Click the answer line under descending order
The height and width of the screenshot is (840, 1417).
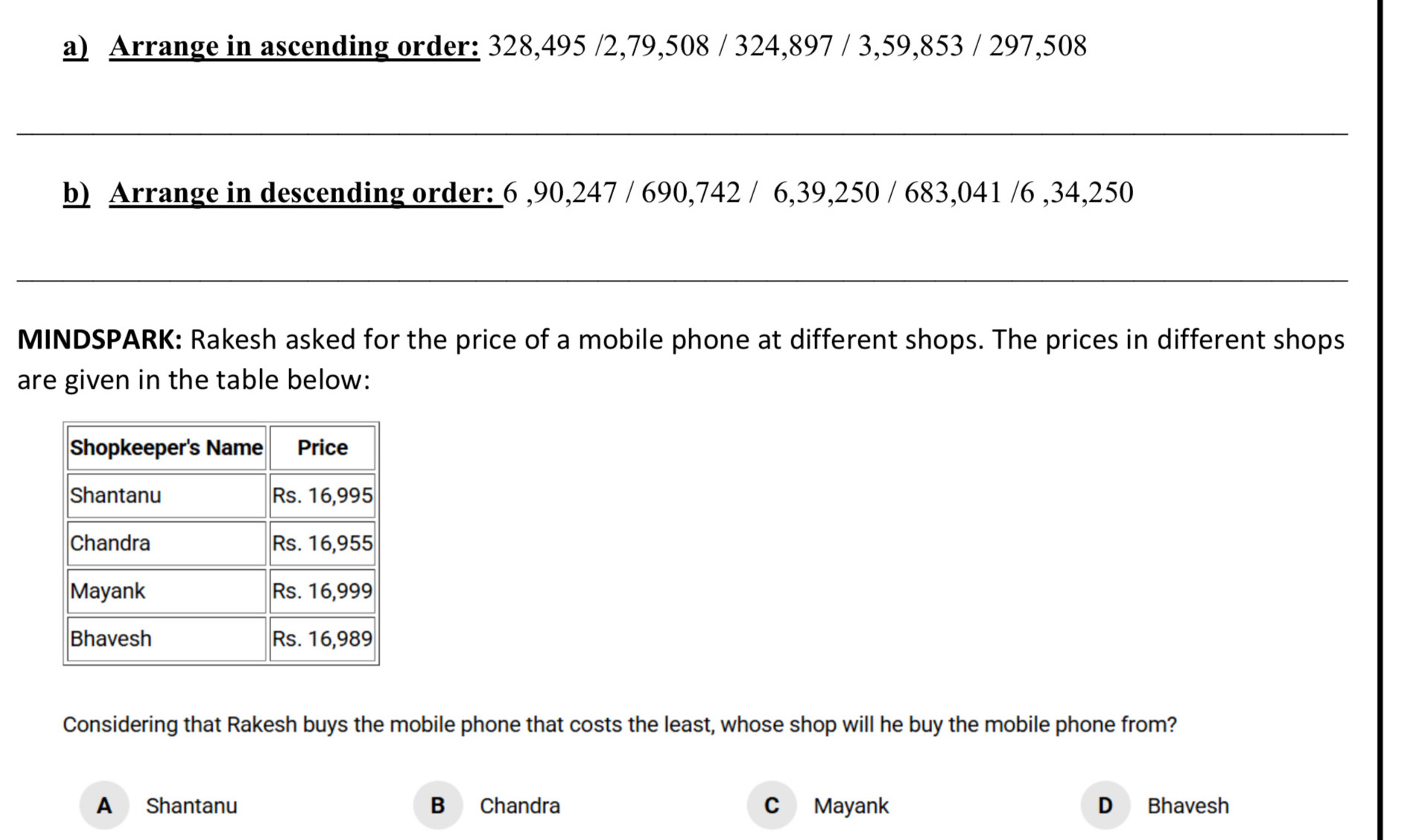(682, 281)
